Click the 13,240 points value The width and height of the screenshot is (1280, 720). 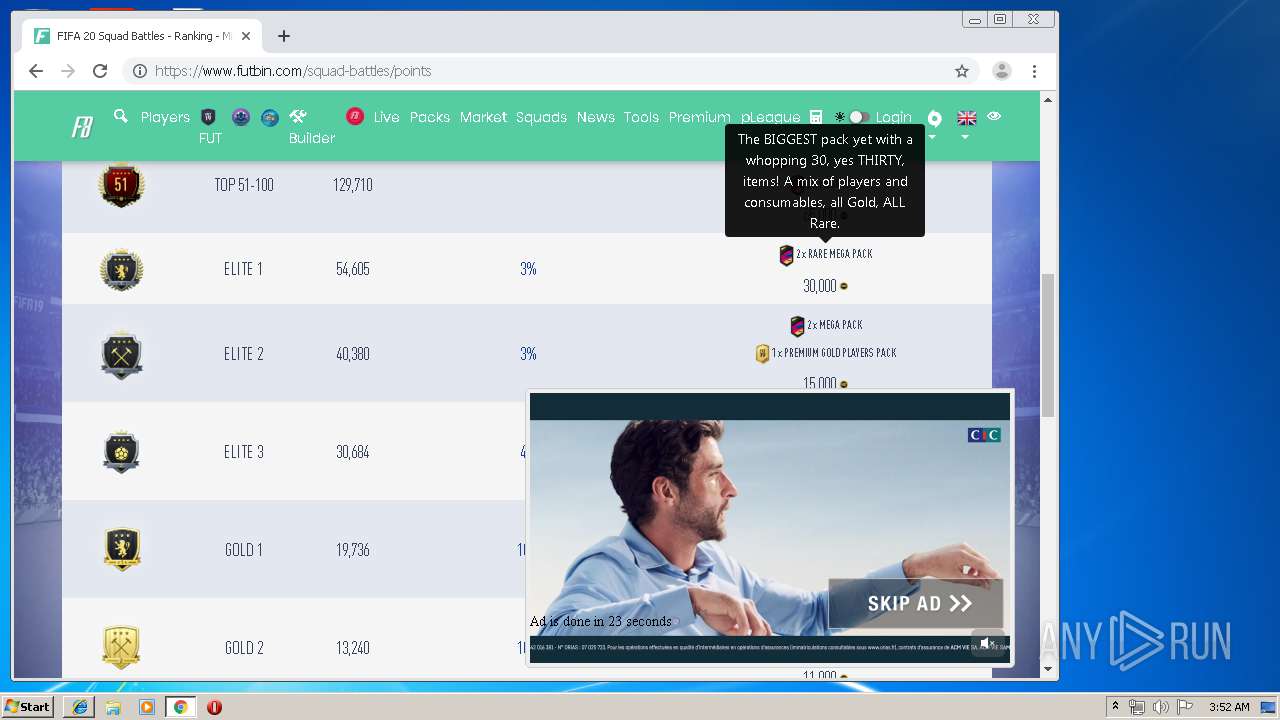353,648
